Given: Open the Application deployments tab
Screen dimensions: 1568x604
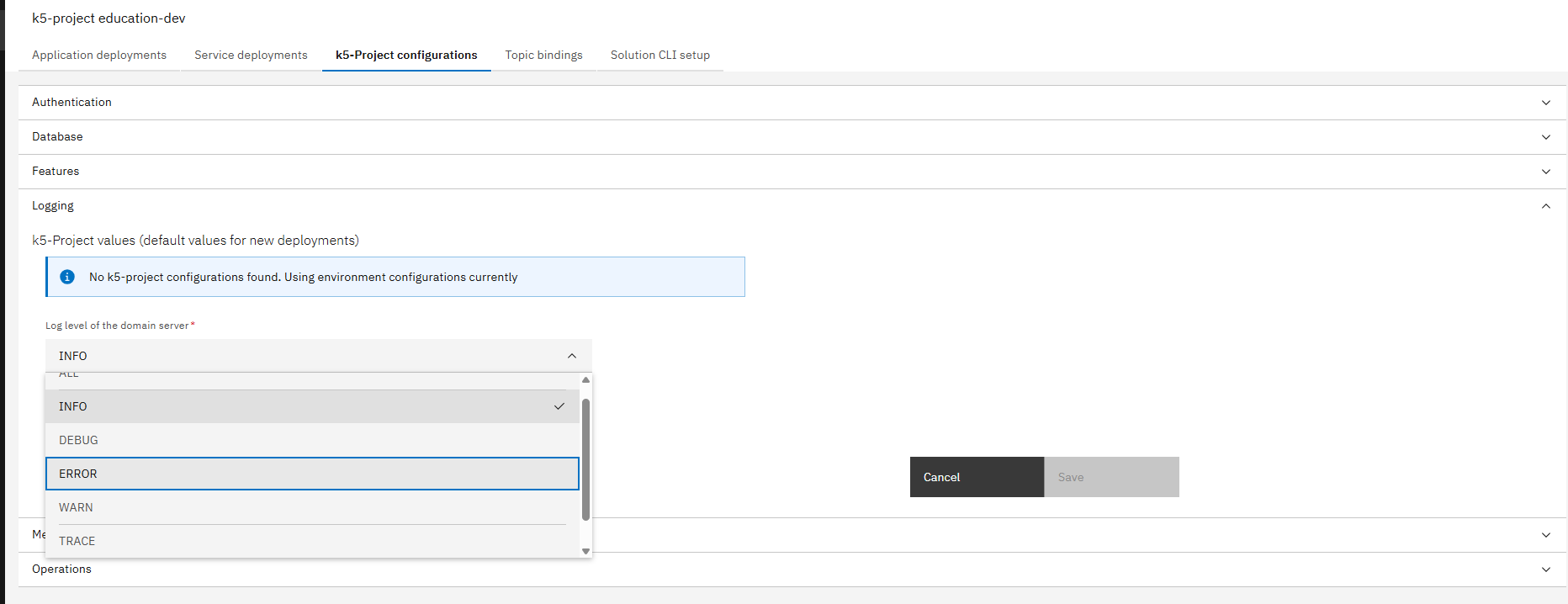Looking at the screenshot, I should pyautogui.click(x=99, y=55).
